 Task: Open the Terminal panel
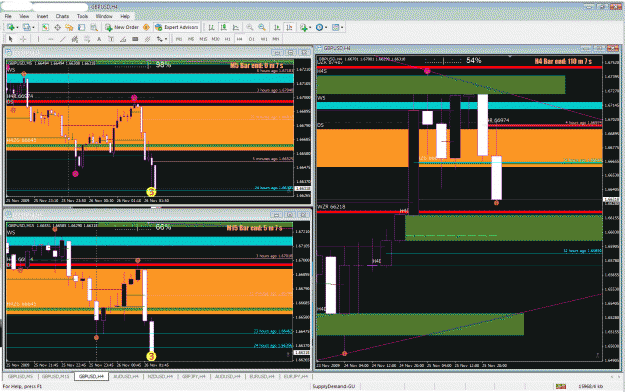pos(81,27)
